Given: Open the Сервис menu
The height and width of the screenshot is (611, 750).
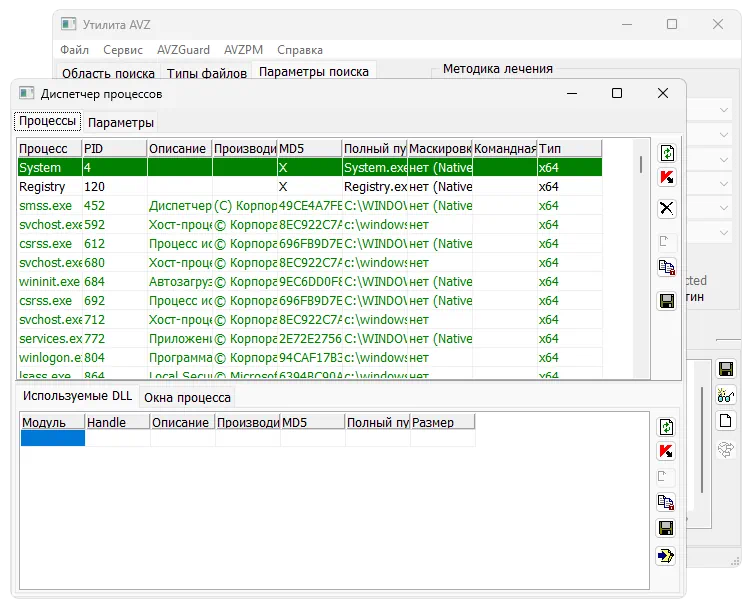Looking at the screenshot, I should pos(123,50).
